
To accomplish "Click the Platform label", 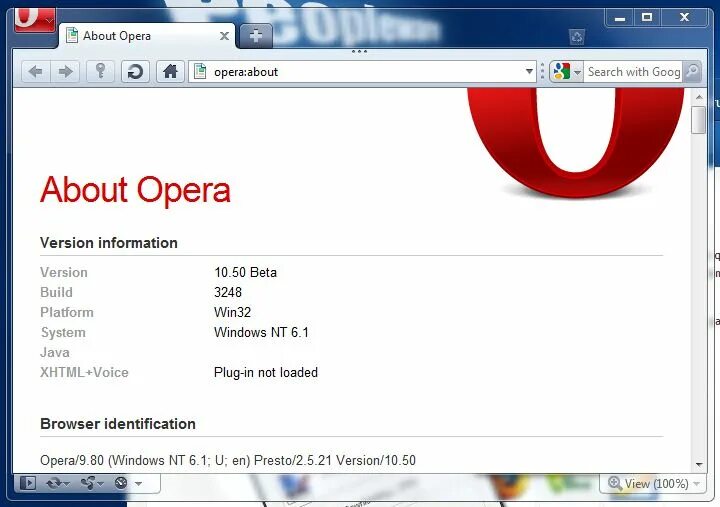I will [67, 312].
